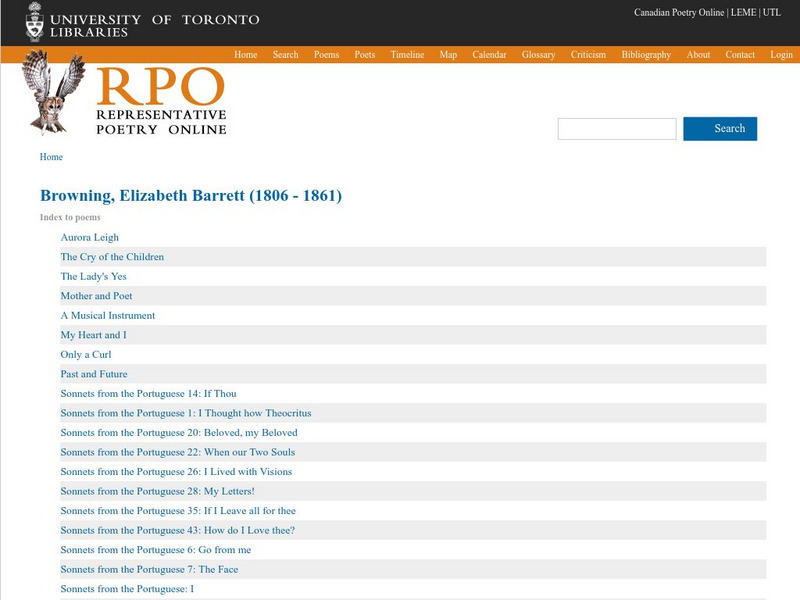
Task: Go to the Poets menu
Action: pyautogui.click(x=365, y=55)
